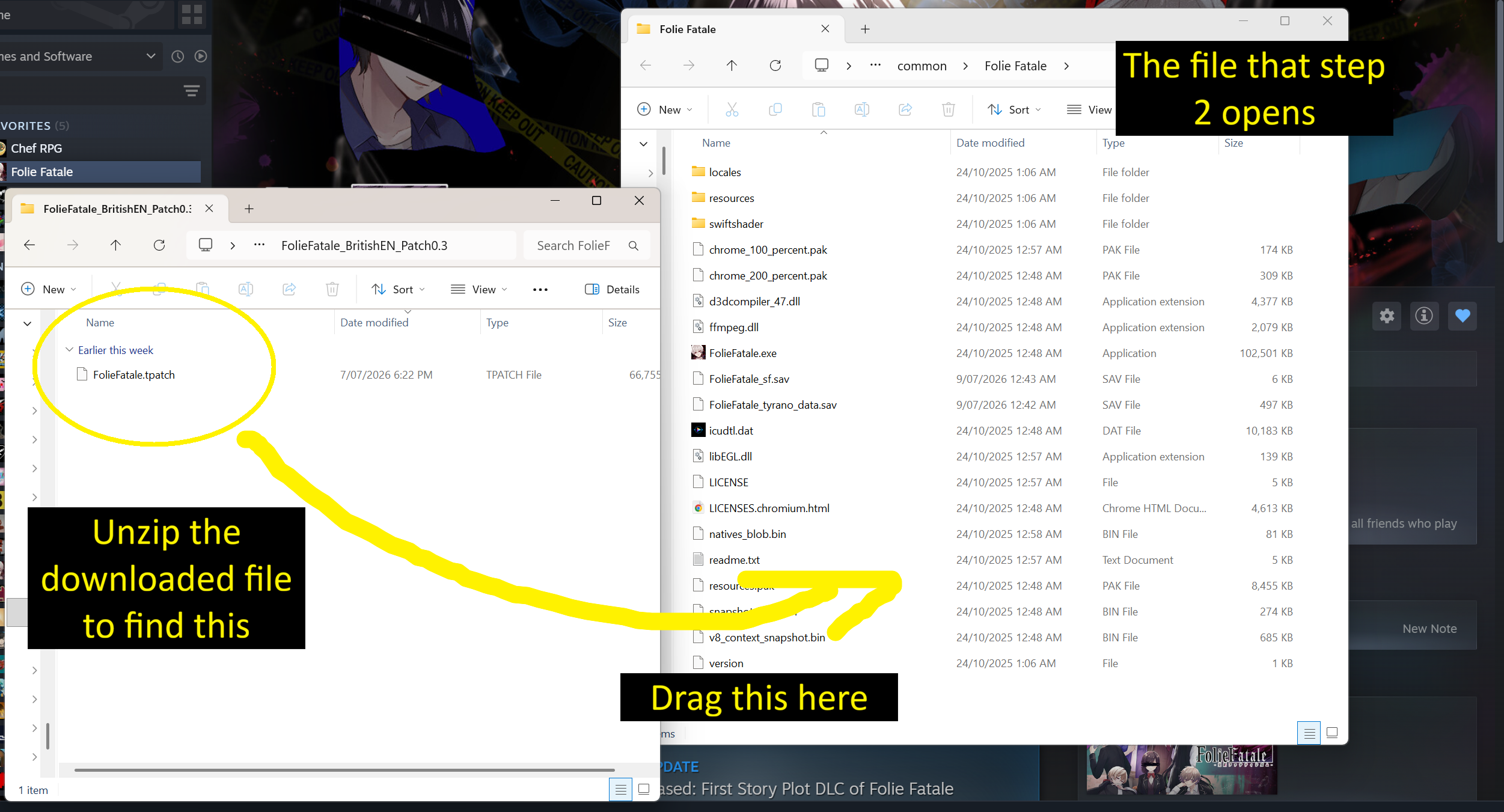Select Folie Fatale in Steam favorites list
The height and width of the screenshot is (812, 1504).
click(100, 172)
